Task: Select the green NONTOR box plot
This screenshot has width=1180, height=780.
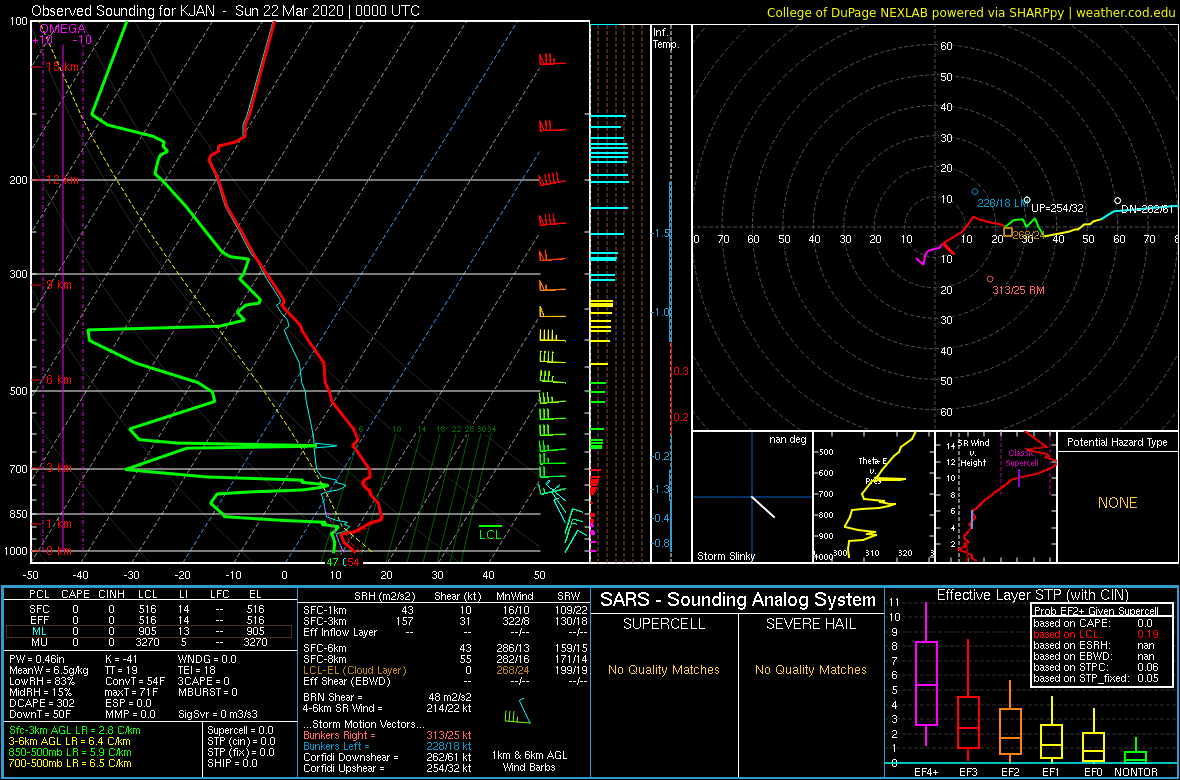Action: (x=1137, y=750)
